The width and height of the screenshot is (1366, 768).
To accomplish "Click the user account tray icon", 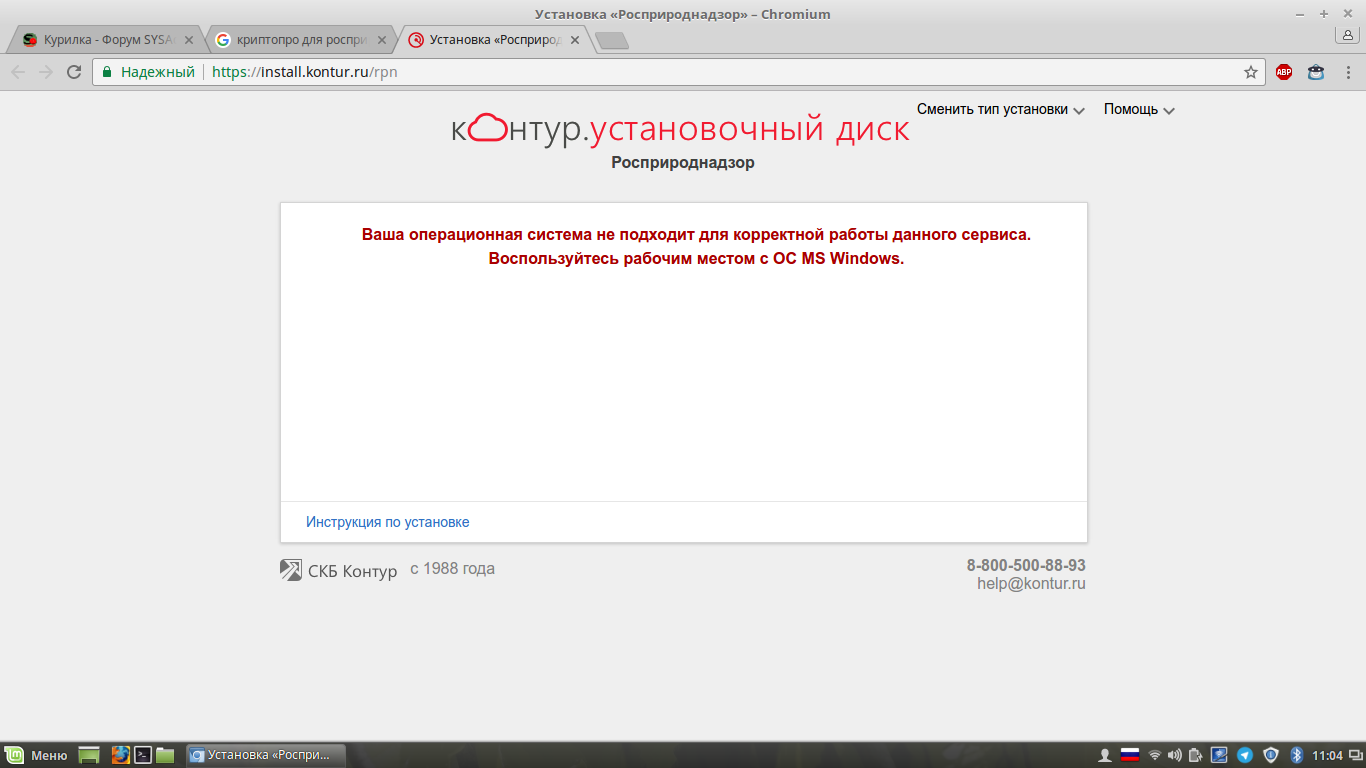I will tap(1106, 755).
